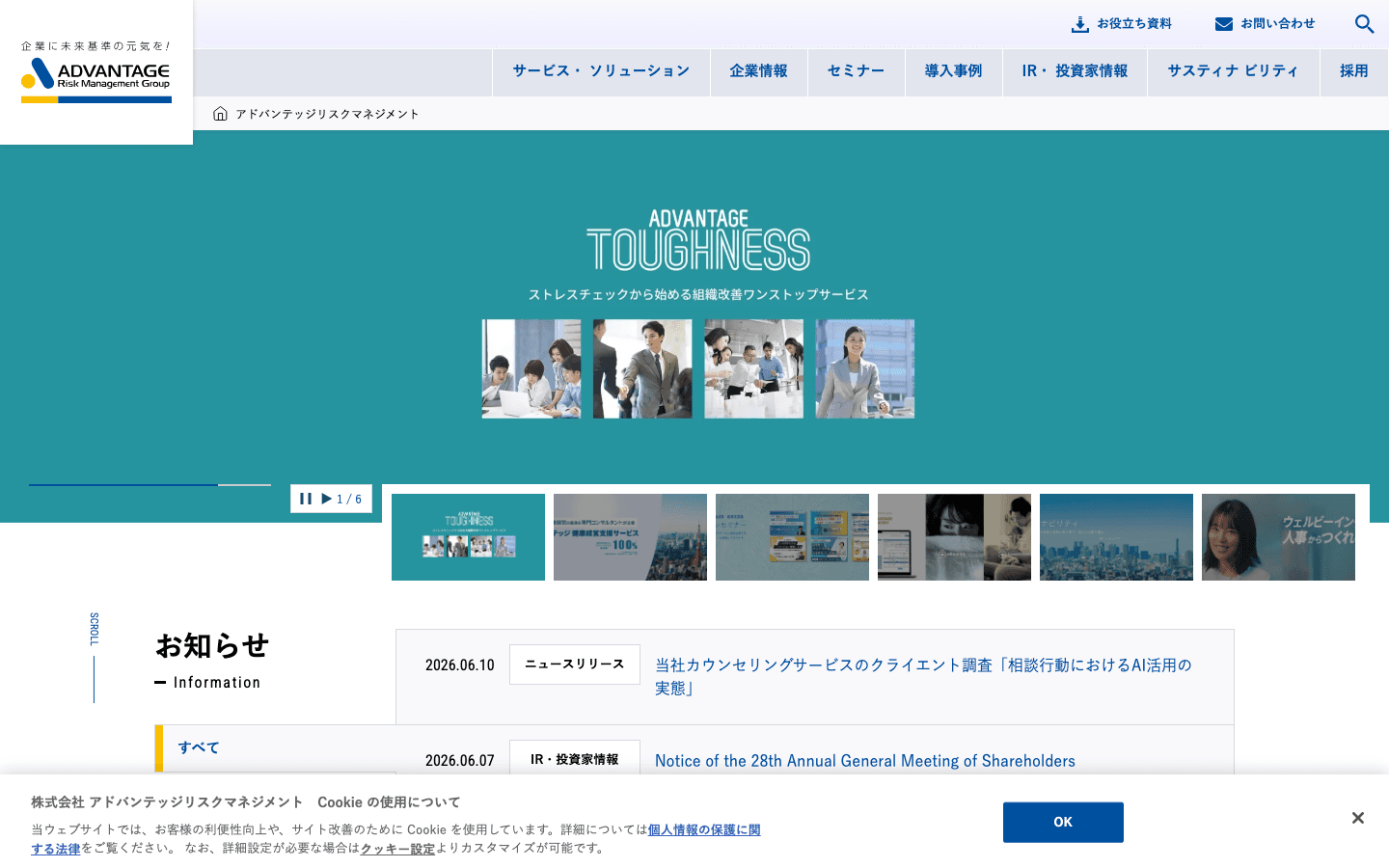Click the 2026.06.07 news date
1389x868 pixels.
pos(460,761)
